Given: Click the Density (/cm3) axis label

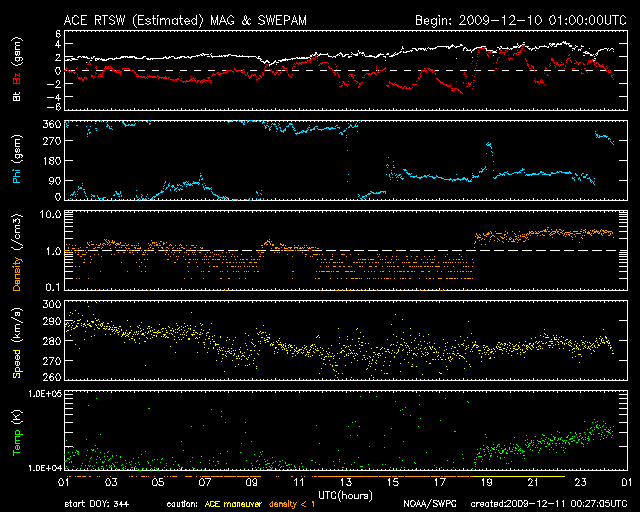Looking at the screenshot, I should tap(17, 251).
